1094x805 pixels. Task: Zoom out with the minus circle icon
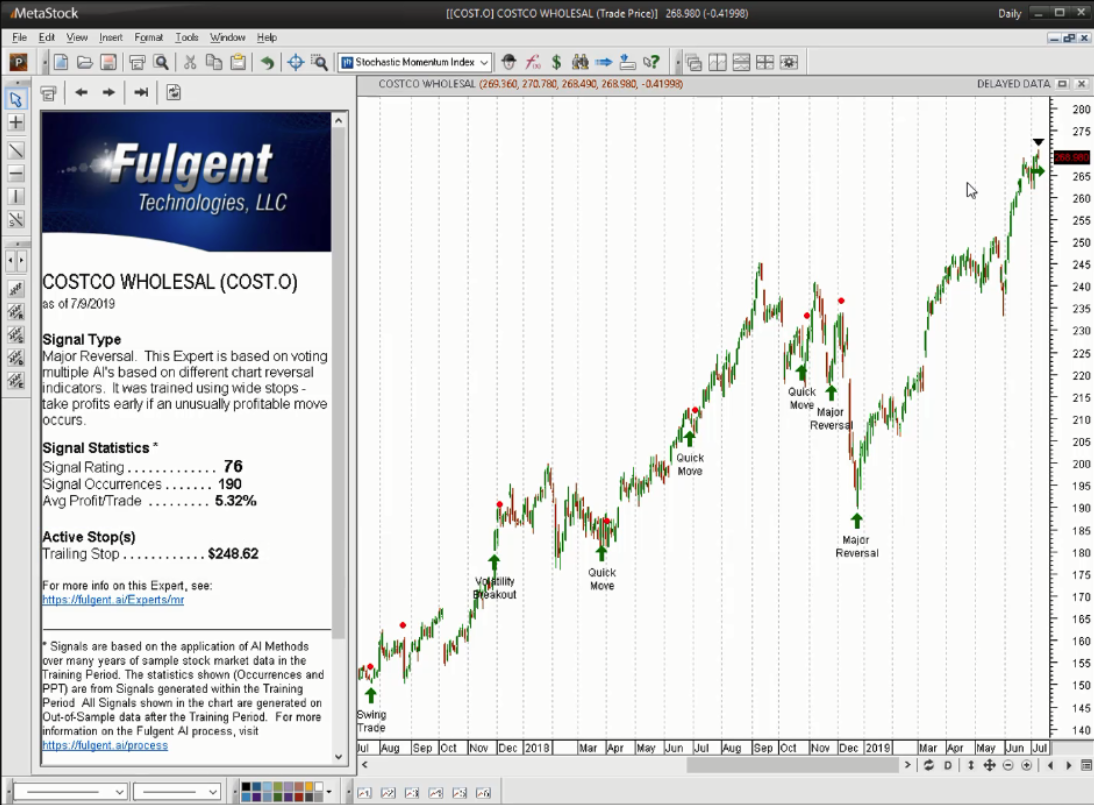pos(1007,765)
